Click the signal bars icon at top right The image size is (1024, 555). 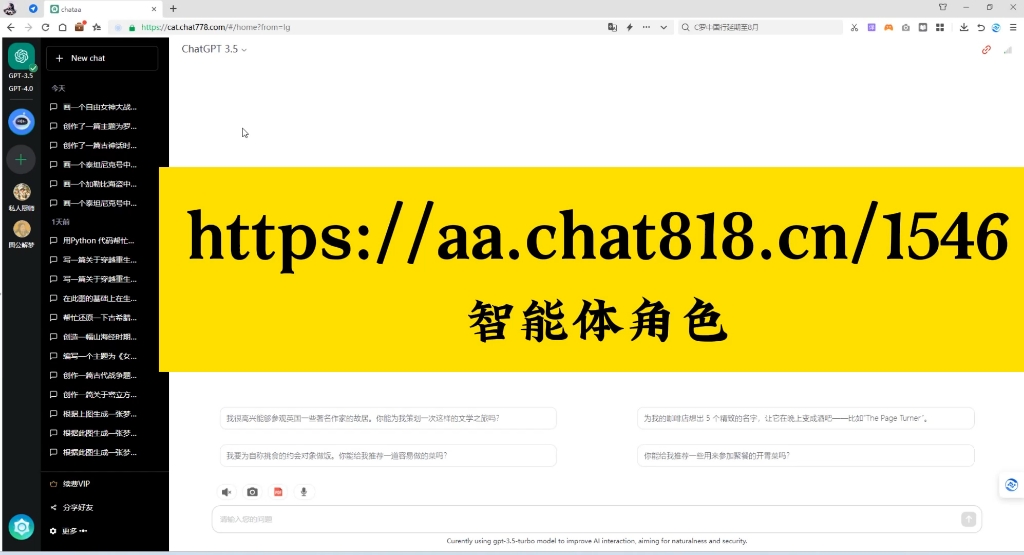tap(1008, 50)
